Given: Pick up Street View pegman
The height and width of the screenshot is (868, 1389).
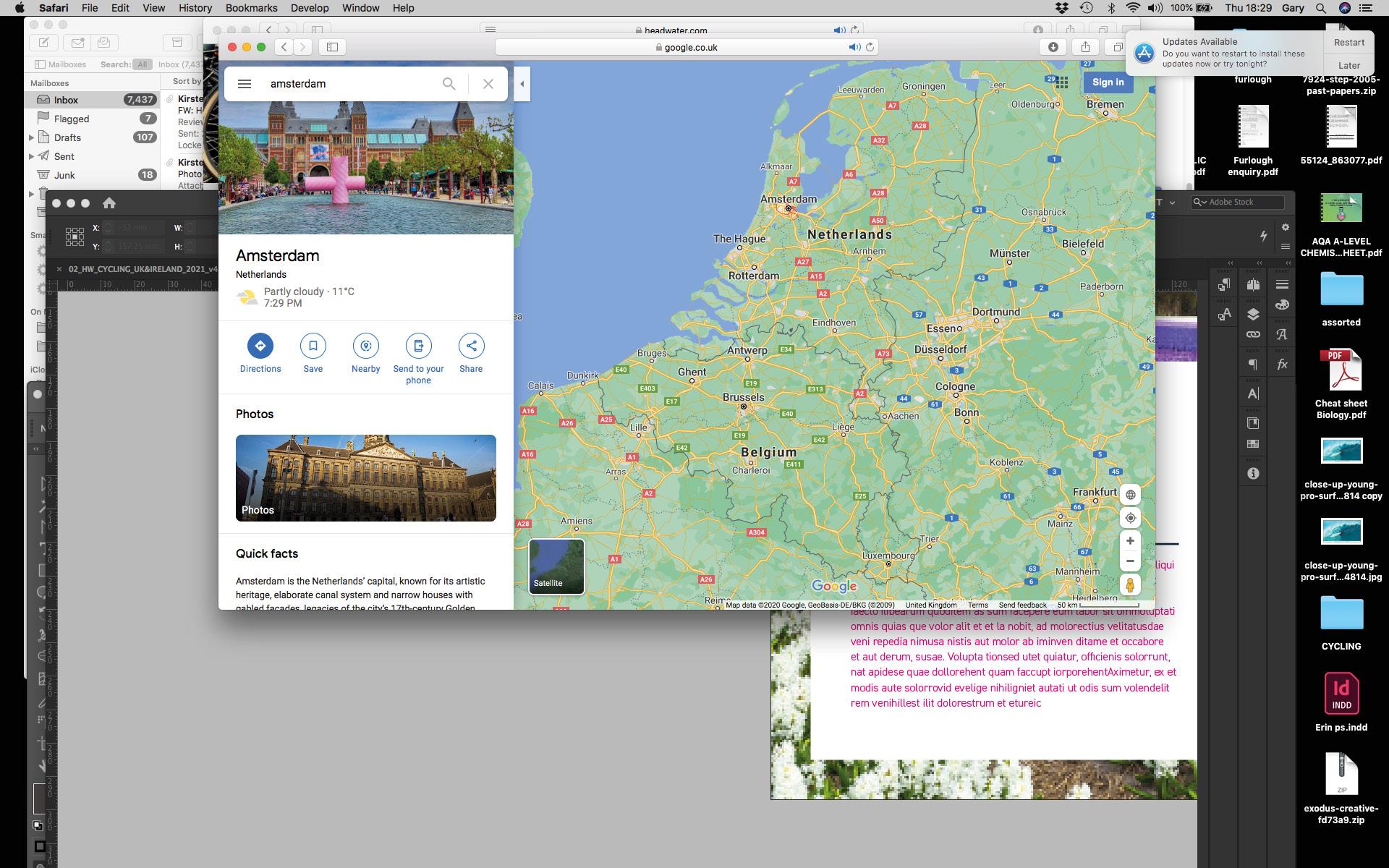Looking at the screenshot, I should point(1130,585).
